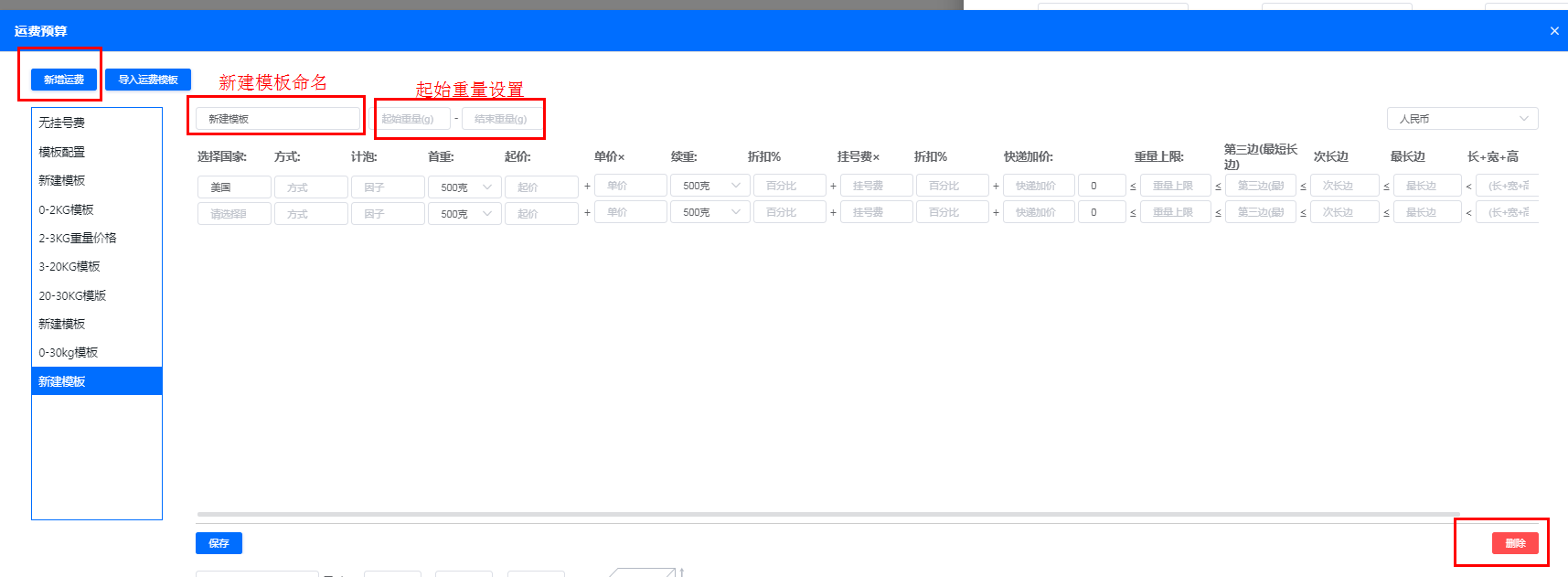Delete the template with red 删除 button
This screenshot has width=1568, height=577.
pyautogui.click(x=1515, y=543)
